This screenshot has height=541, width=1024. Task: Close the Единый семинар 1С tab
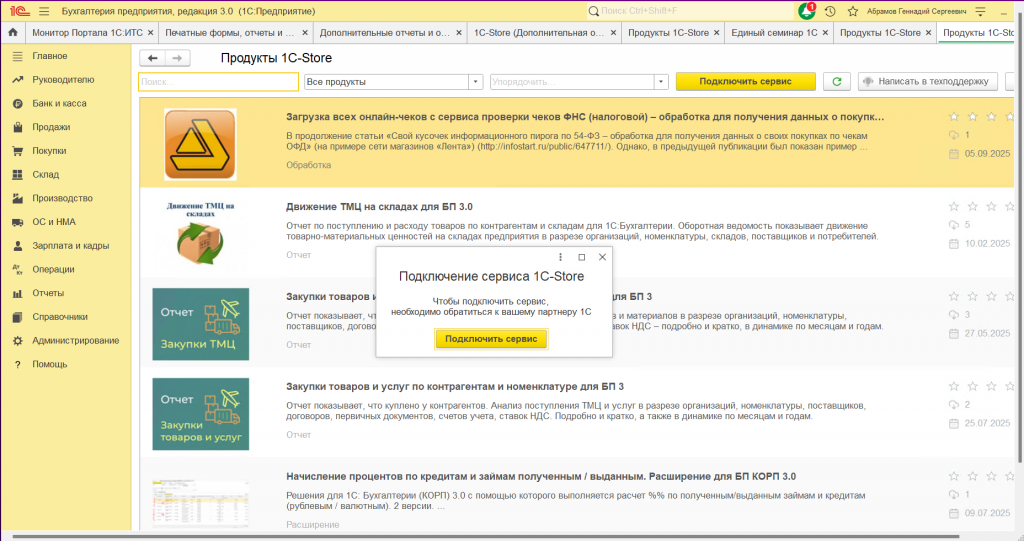tap(825, 33)
